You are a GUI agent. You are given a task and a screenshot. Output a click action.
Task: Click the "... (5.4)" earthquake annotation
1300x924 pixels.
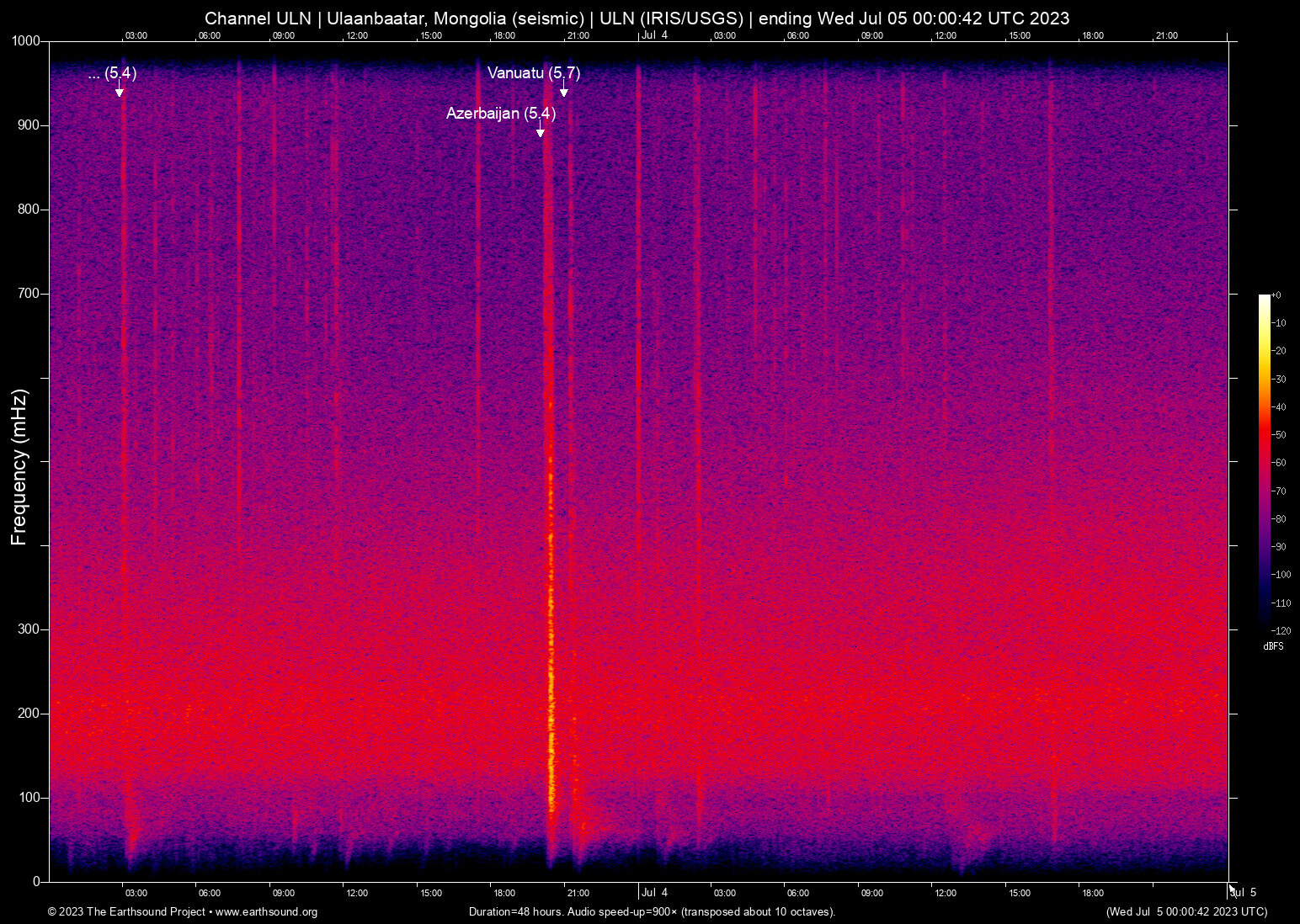112,73
